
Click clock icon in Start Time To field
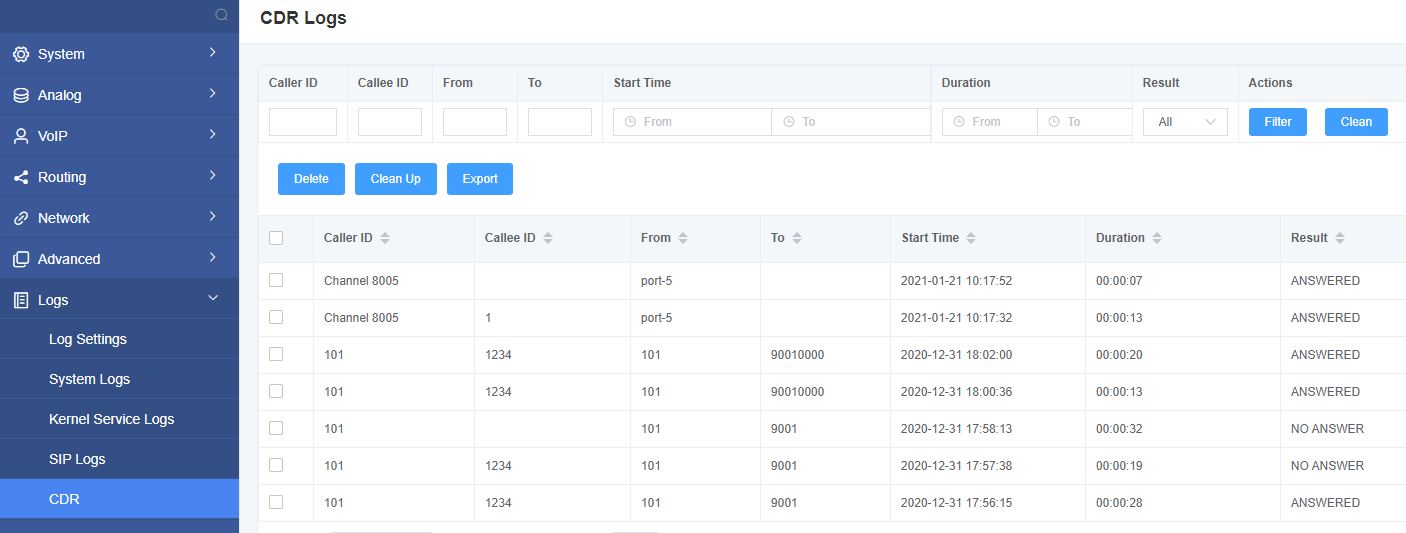pos(789,122)
